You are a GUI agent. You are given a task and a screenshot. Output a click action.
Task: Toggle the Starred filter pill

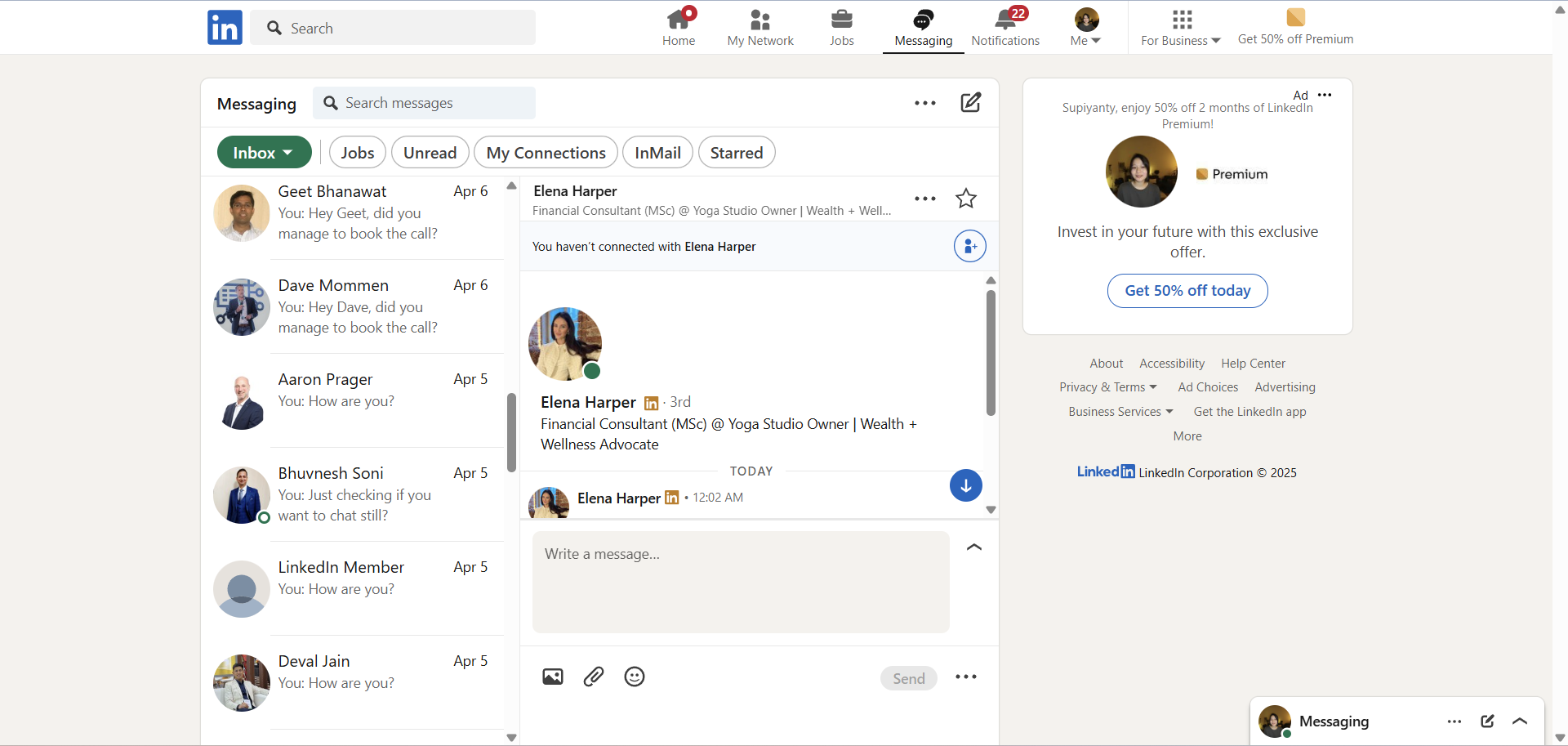pyautogui.click(x=736, y=153)
